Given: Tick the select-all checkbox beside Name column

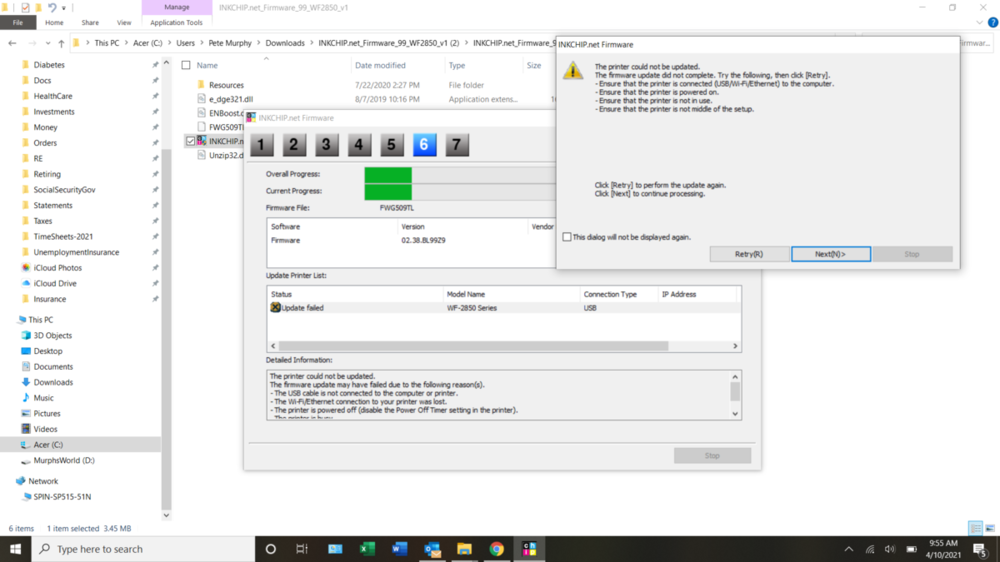Looking at the screenshot, I should 186,65.
